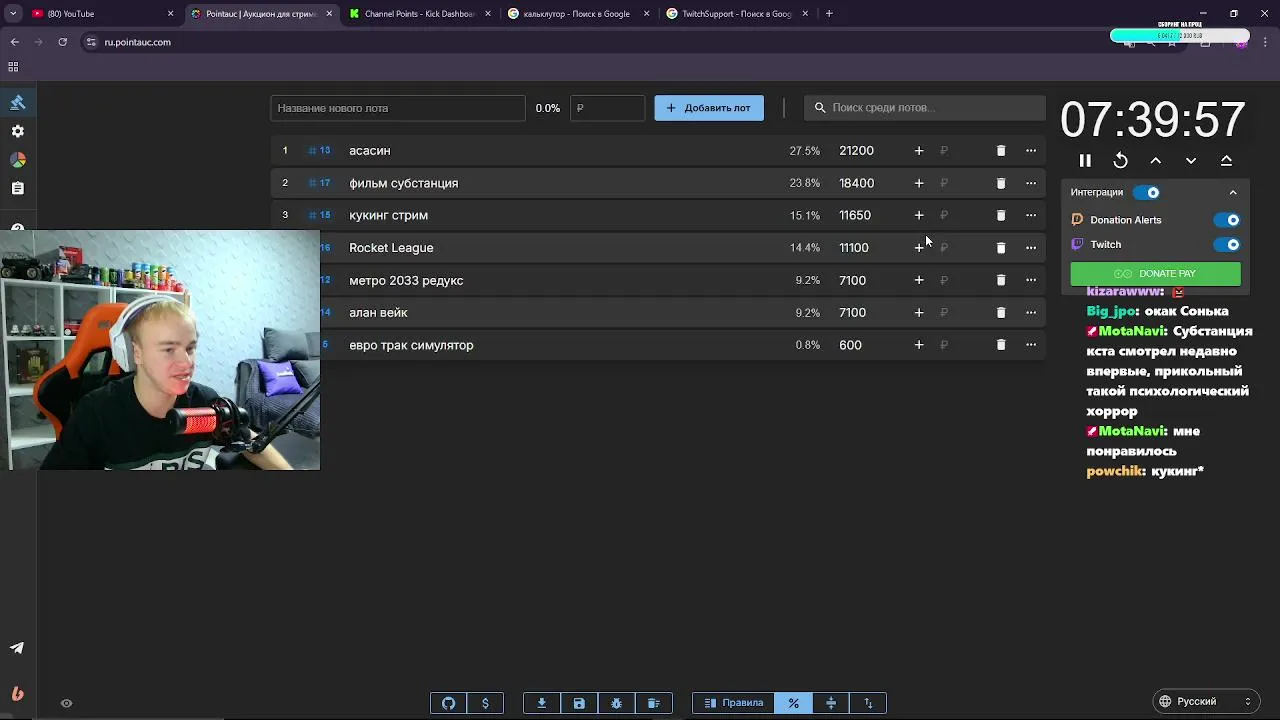The height and width of the screenshot is (720, 1280).
Task: Click the Boosty icon in left sidebar
Action: tap(17, 693)
